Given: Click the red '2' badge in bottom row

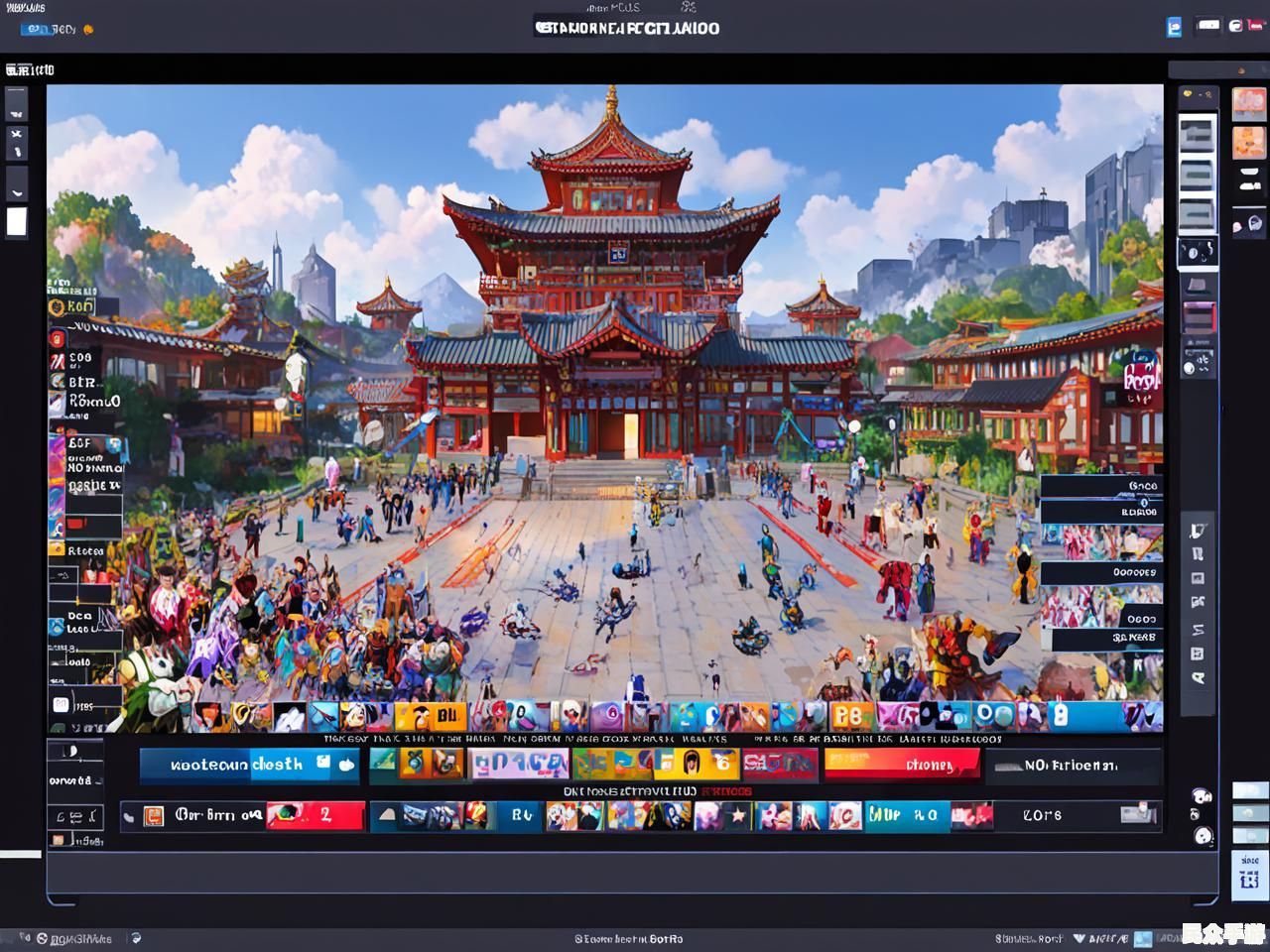Looking at the screenshot, I should pyautogui.click(x=315, y=815).
